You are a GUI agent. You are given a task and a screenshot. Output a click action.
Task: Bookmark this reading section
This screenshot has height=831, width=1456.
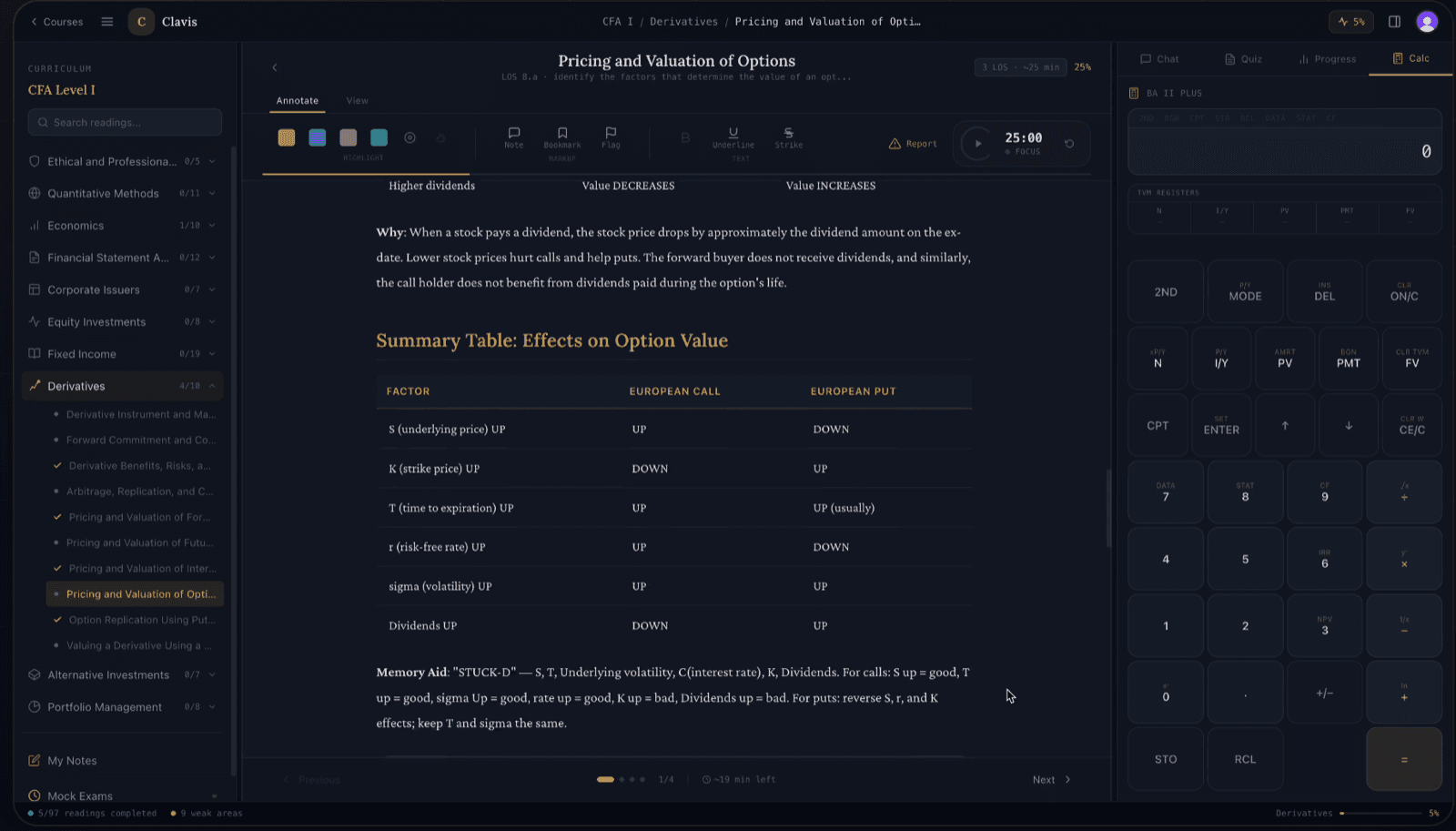pyautogui.click(x=561, y=137)
